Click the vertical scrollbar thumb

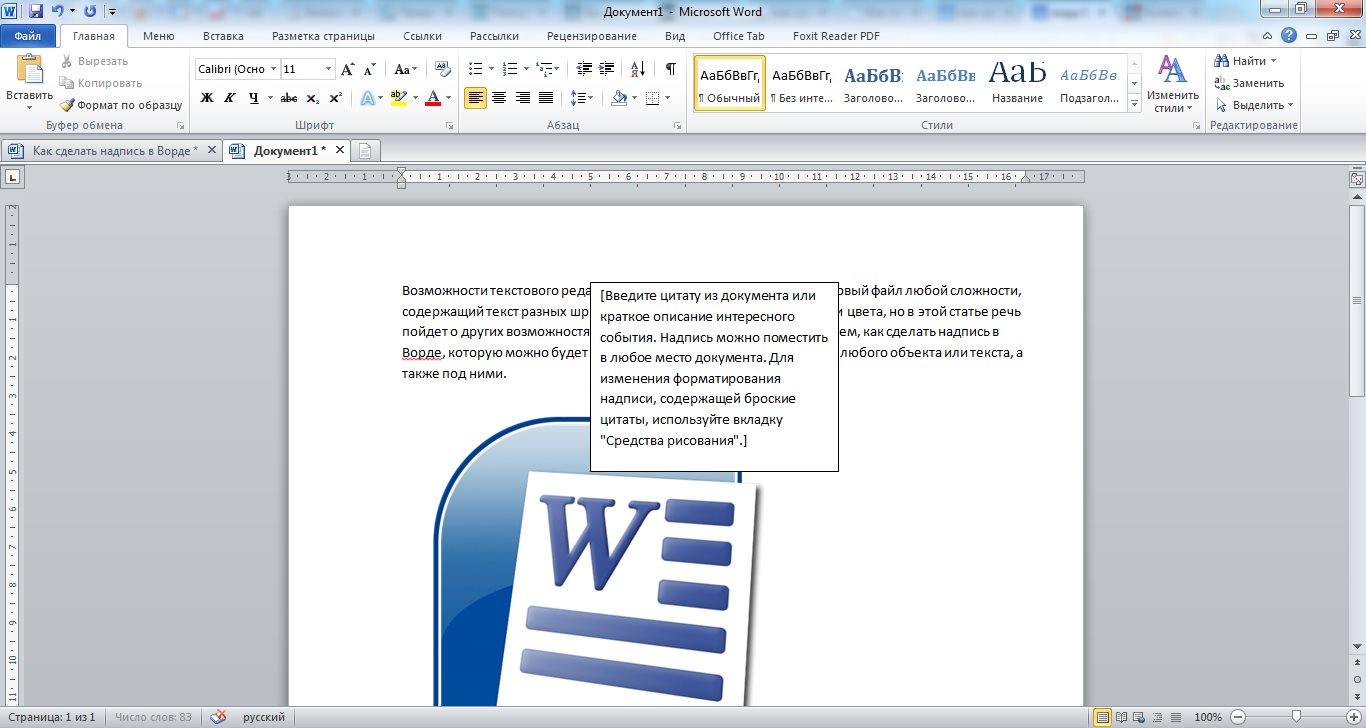(1357, 300)
